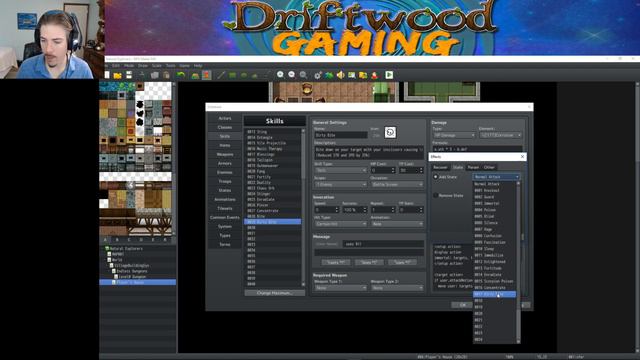Click the green Playtest play icon
The image size is (640, 360).
389,75
